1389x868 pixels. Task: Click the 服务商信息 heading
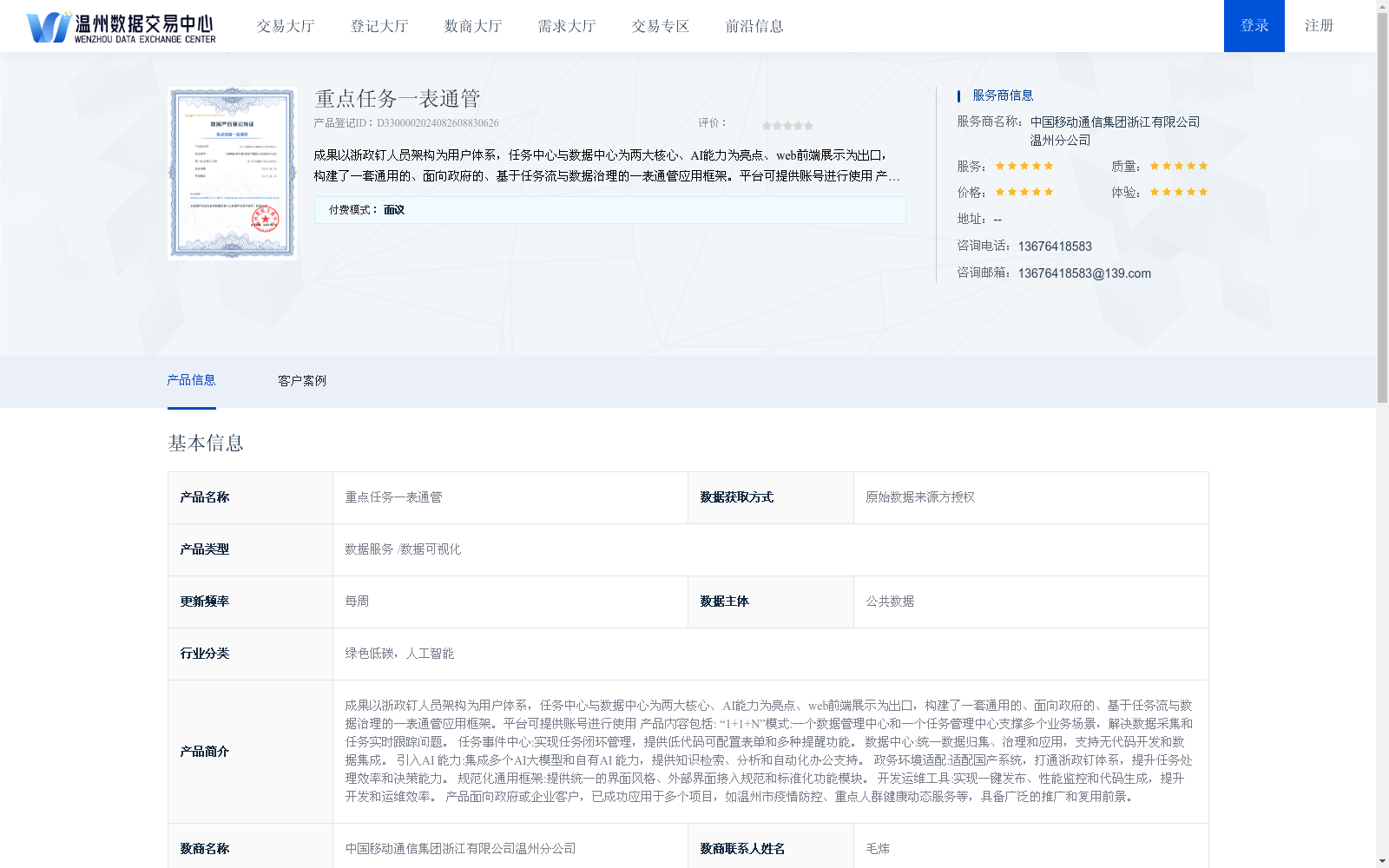(x=1003, y=95)
